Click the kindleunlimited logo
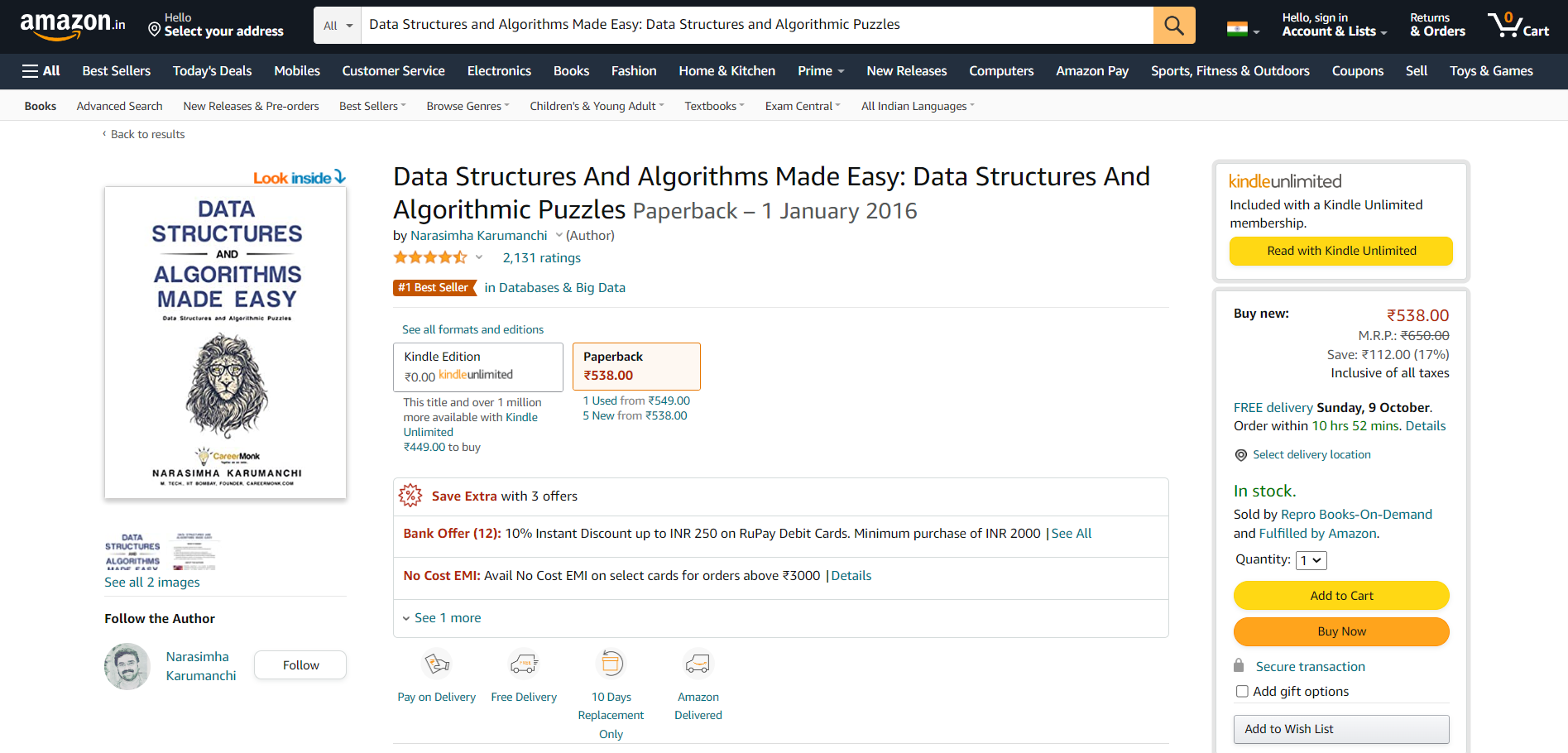 pyautogui.click(x=1285, y=181)
